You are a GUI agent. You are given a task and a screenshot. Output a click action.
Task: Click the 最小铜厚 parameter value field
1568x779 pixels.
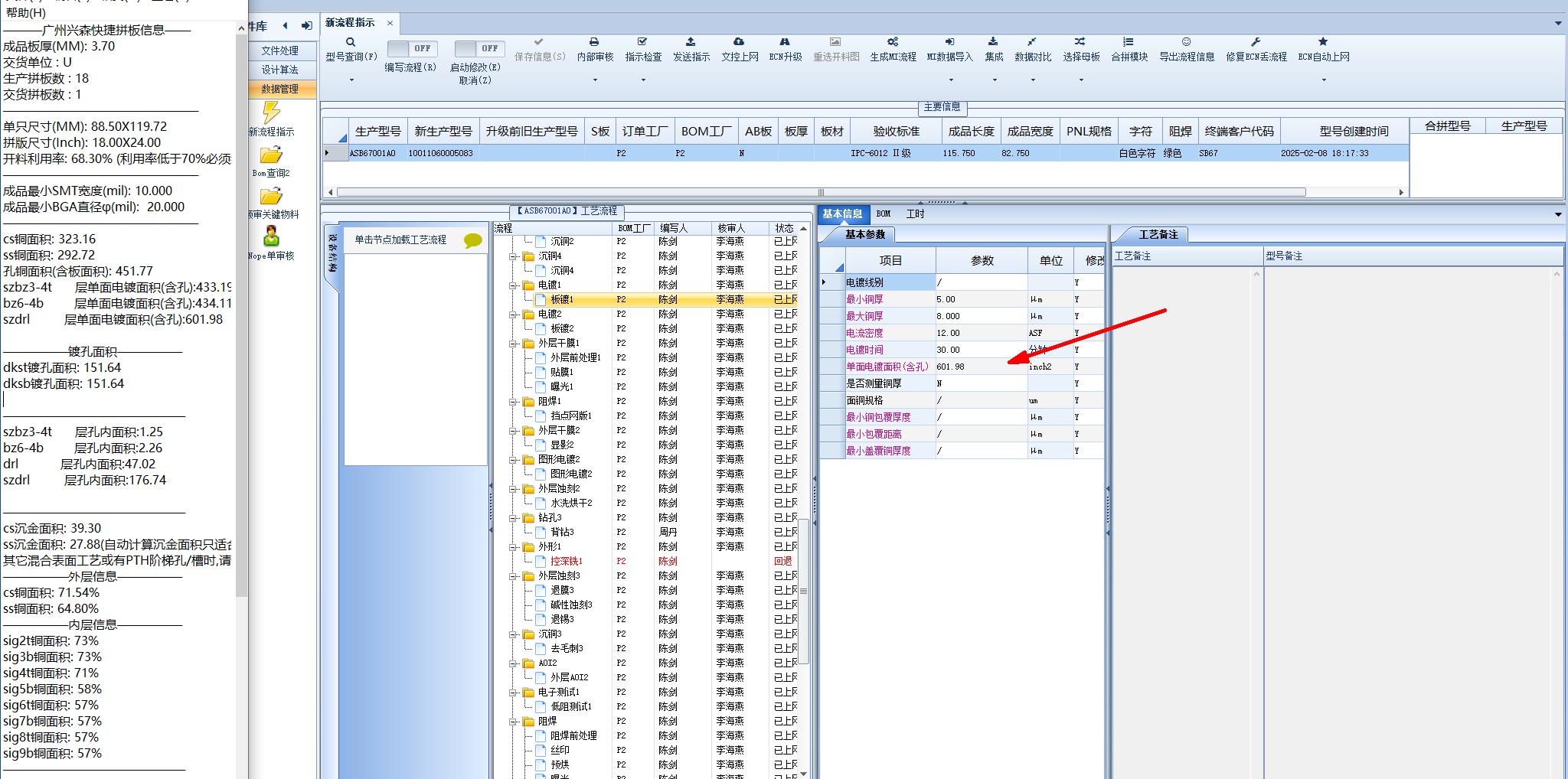point(981,299)
